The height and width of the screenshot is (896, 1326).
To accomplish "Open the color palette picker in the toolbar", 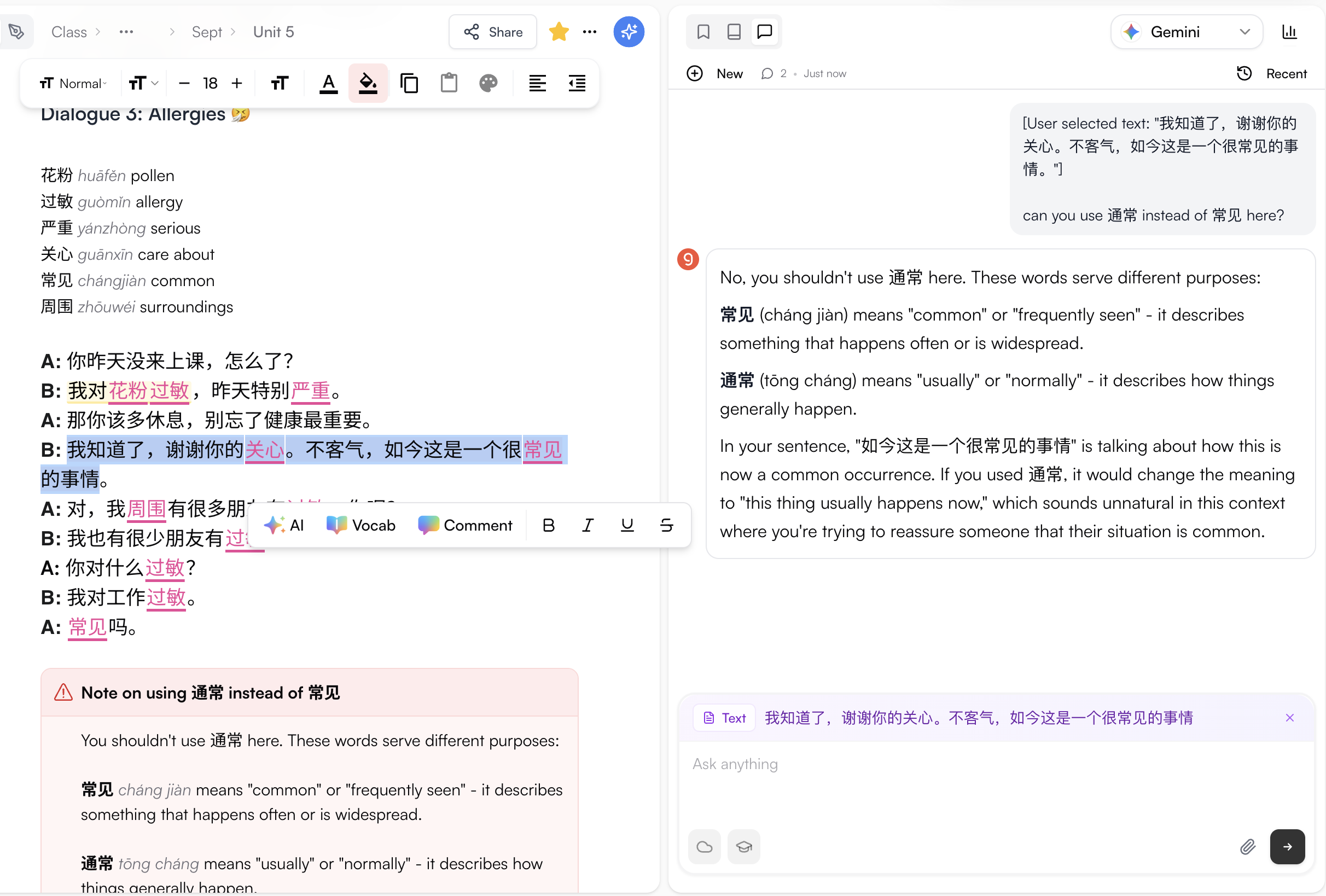I will [x=488, y=83].
